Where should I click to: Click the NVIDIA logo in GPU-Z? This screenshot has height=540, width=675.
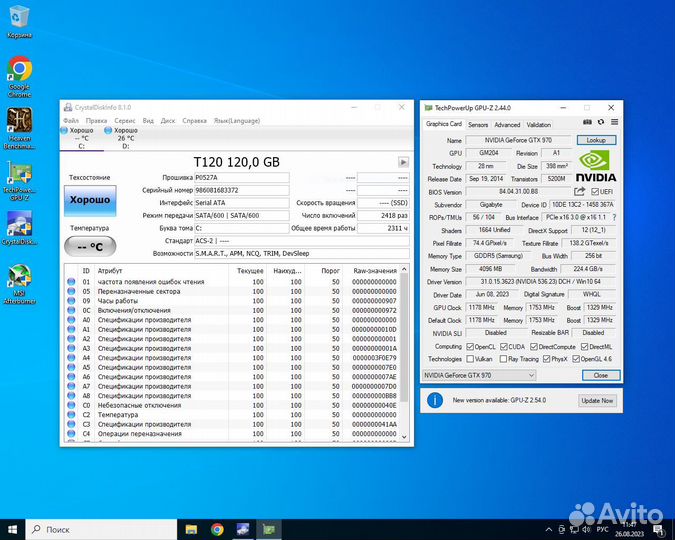(x=596, y=166)
